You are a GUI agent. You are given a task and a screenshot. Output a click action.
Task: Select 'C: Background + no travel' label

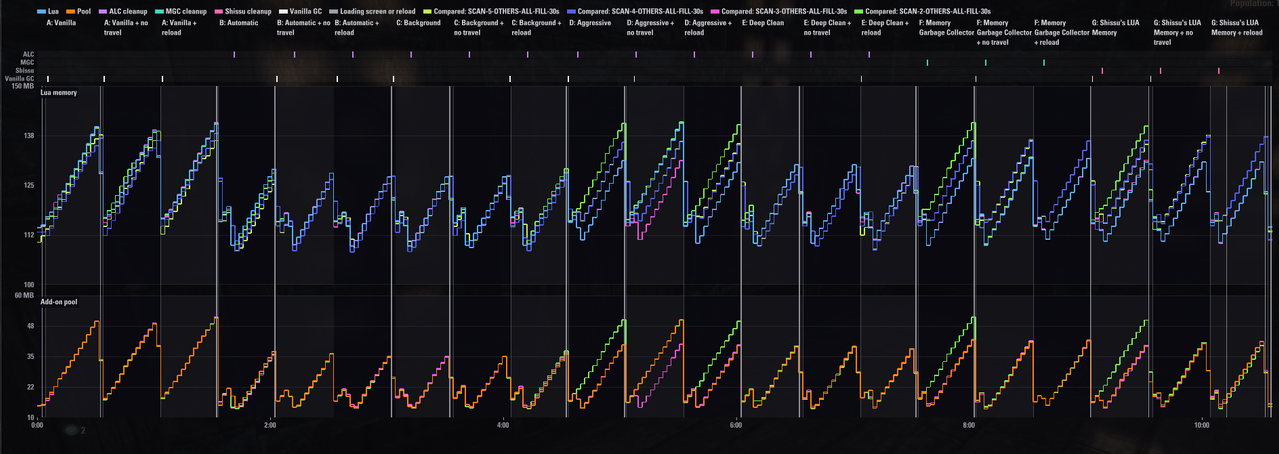click(x=479, y=27)
